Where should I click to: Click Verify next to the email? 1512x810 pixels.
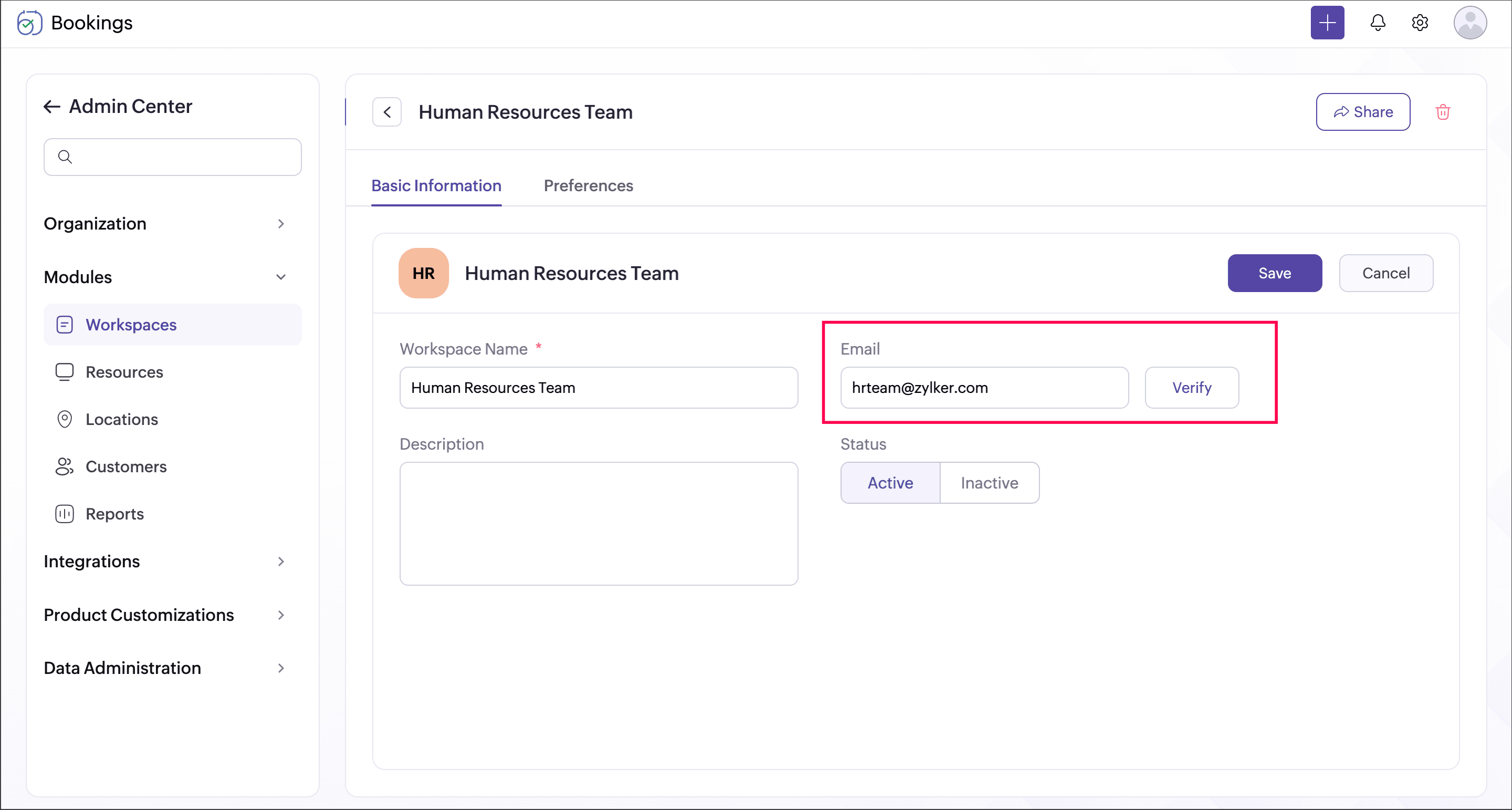(1191, 387)
